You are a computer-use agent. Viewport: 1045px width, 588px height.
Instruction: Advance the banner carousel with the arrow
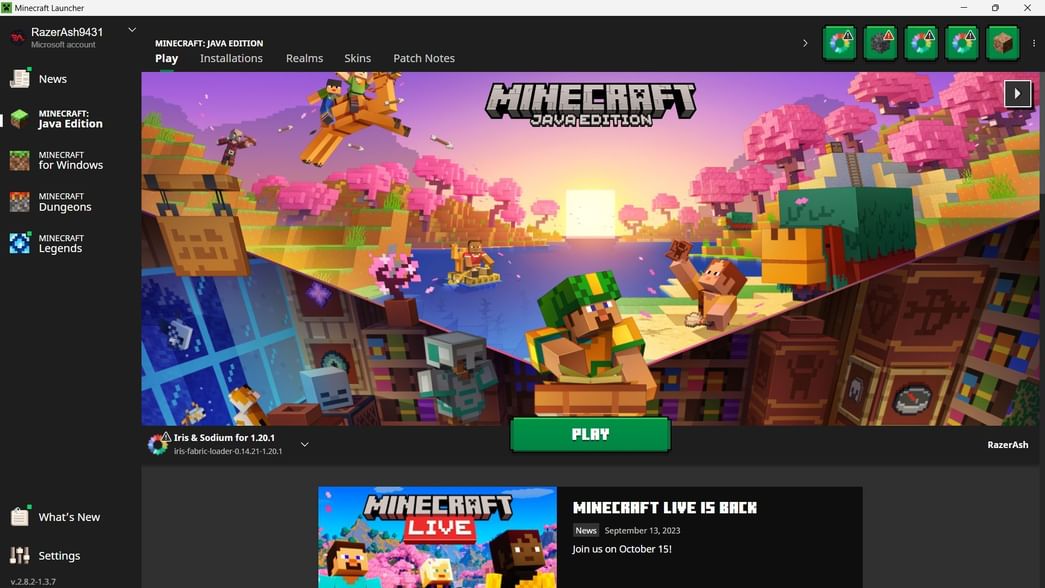[1017, 93]
